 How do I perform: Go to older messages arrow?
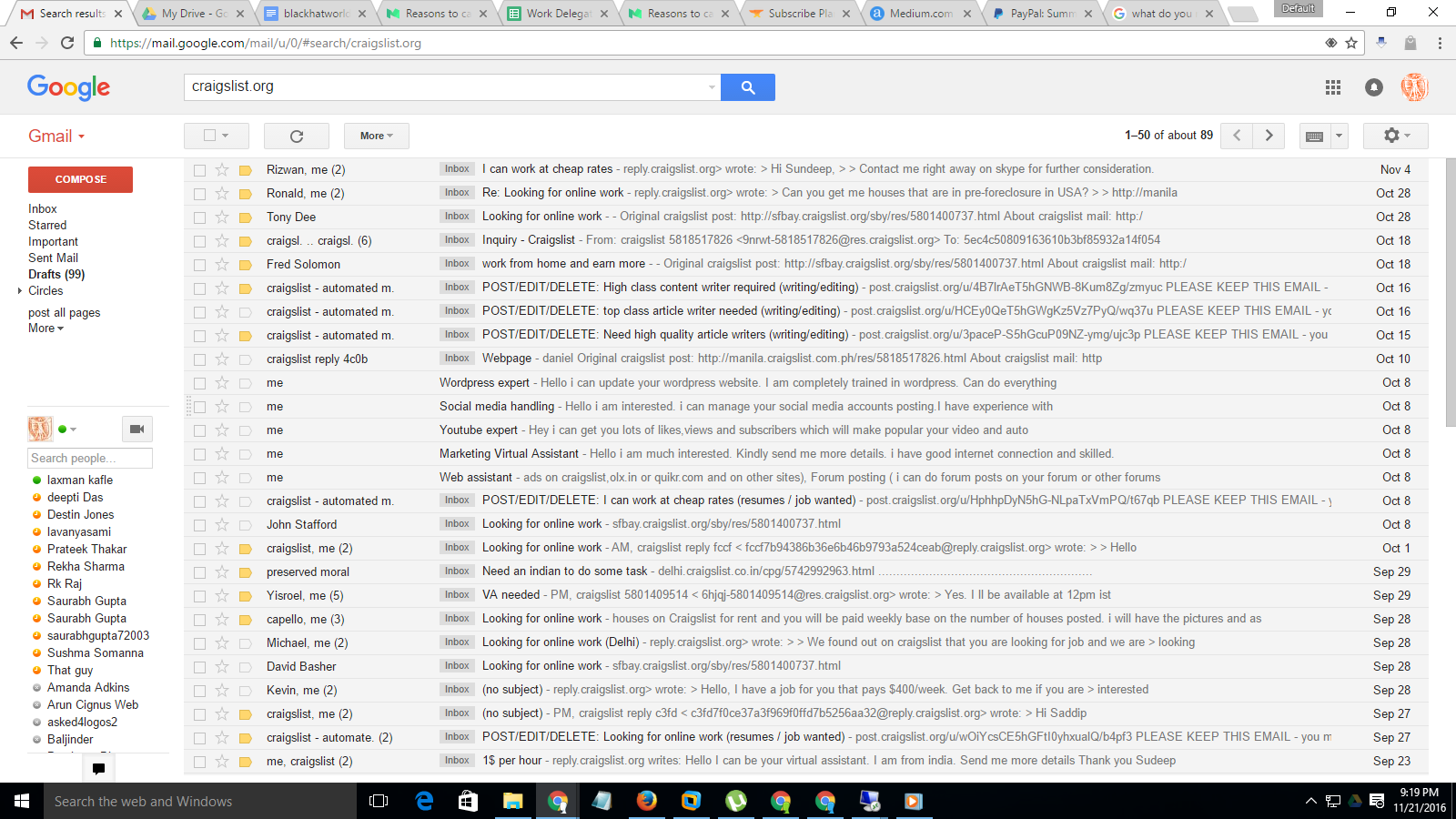[1269, 136]
